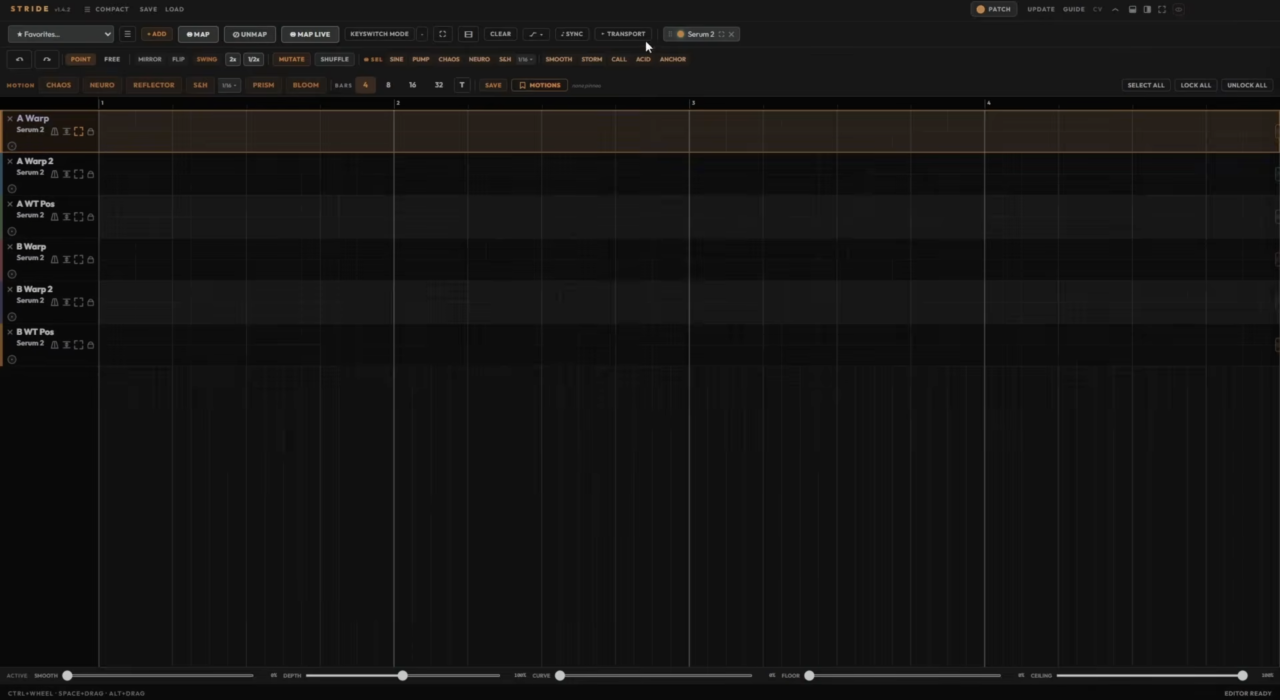Screen dimensions: 1280x700
Task: Set bars to 8
Action: (x=388, y=85)
